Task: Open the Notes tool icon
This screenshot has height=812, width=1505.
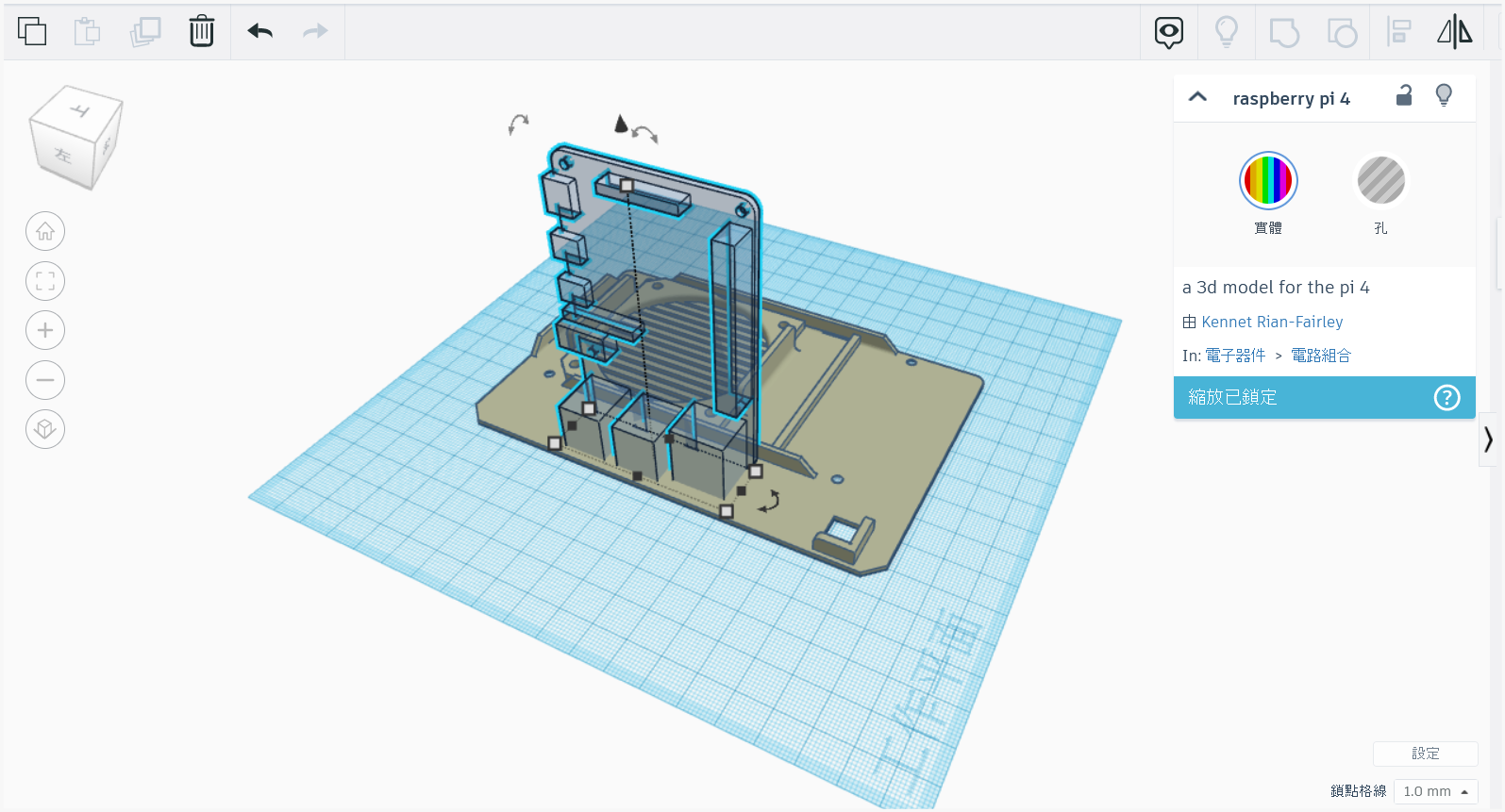Action: coord(1169,32)
